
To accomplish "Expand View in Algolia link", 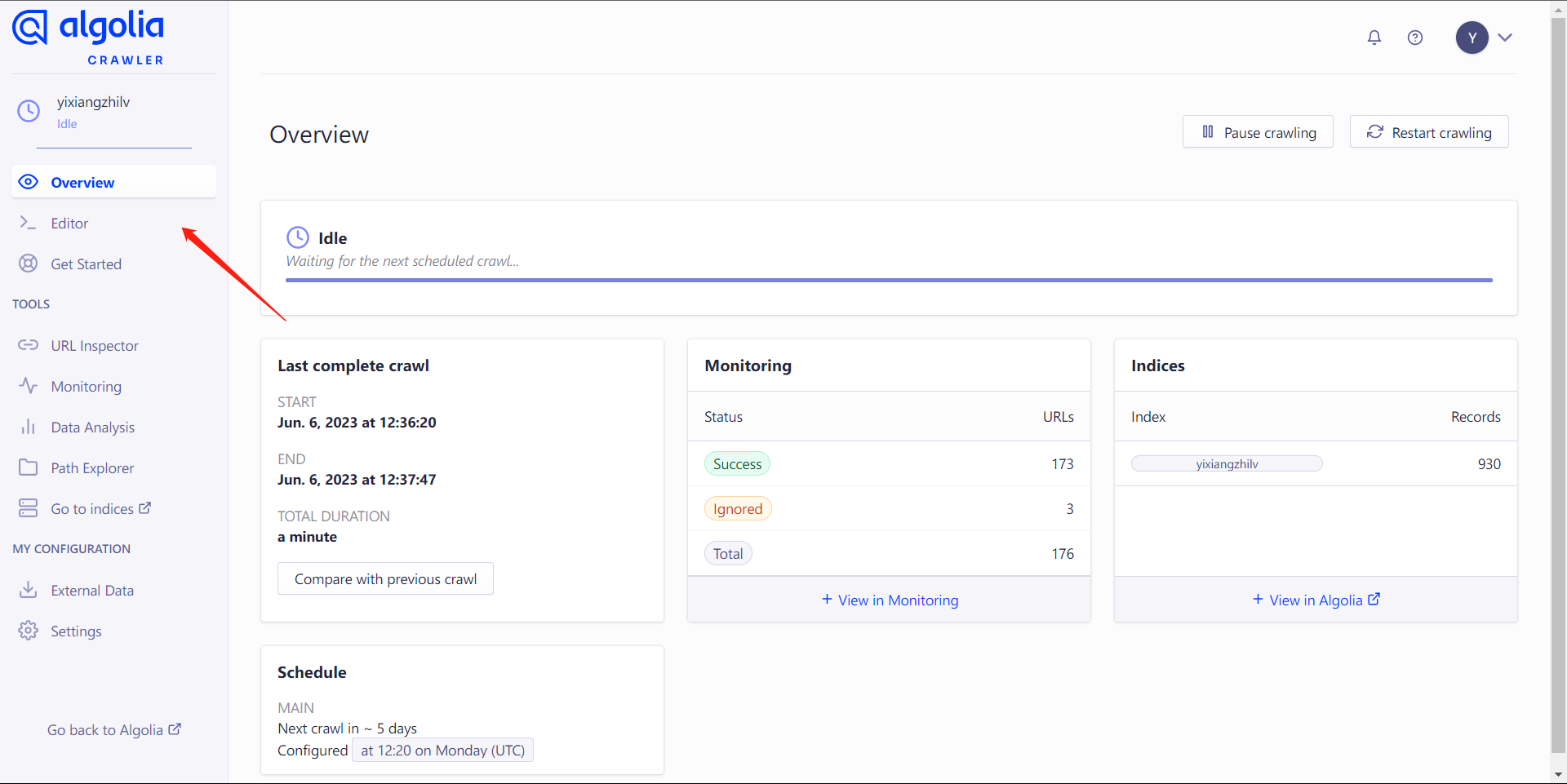I will point(1316,600).
